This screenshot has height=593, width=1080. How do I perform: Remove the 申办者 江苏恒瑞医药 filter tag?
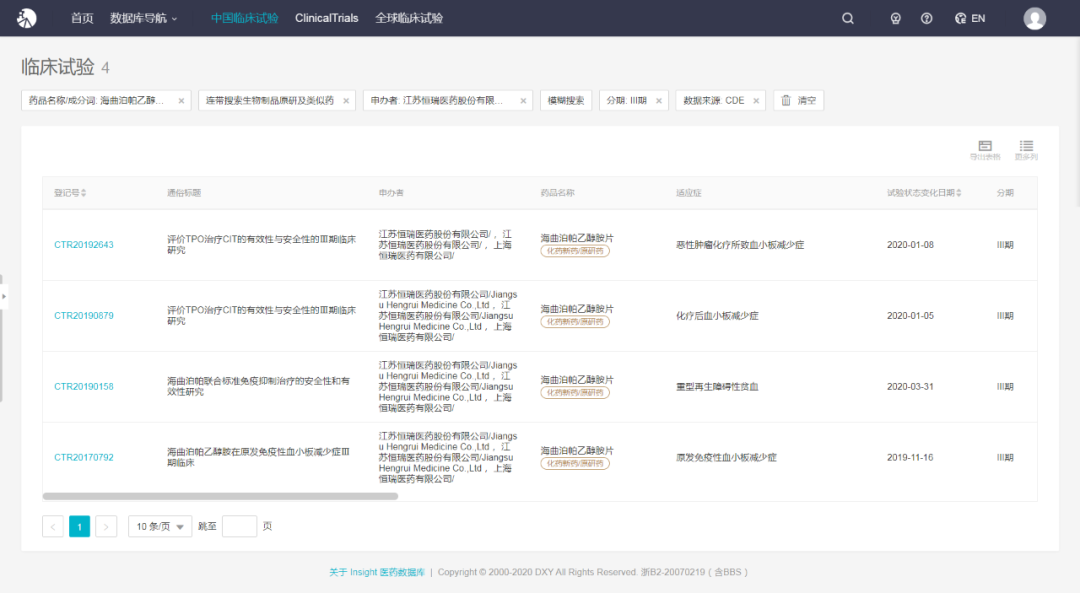pos(523,101)
